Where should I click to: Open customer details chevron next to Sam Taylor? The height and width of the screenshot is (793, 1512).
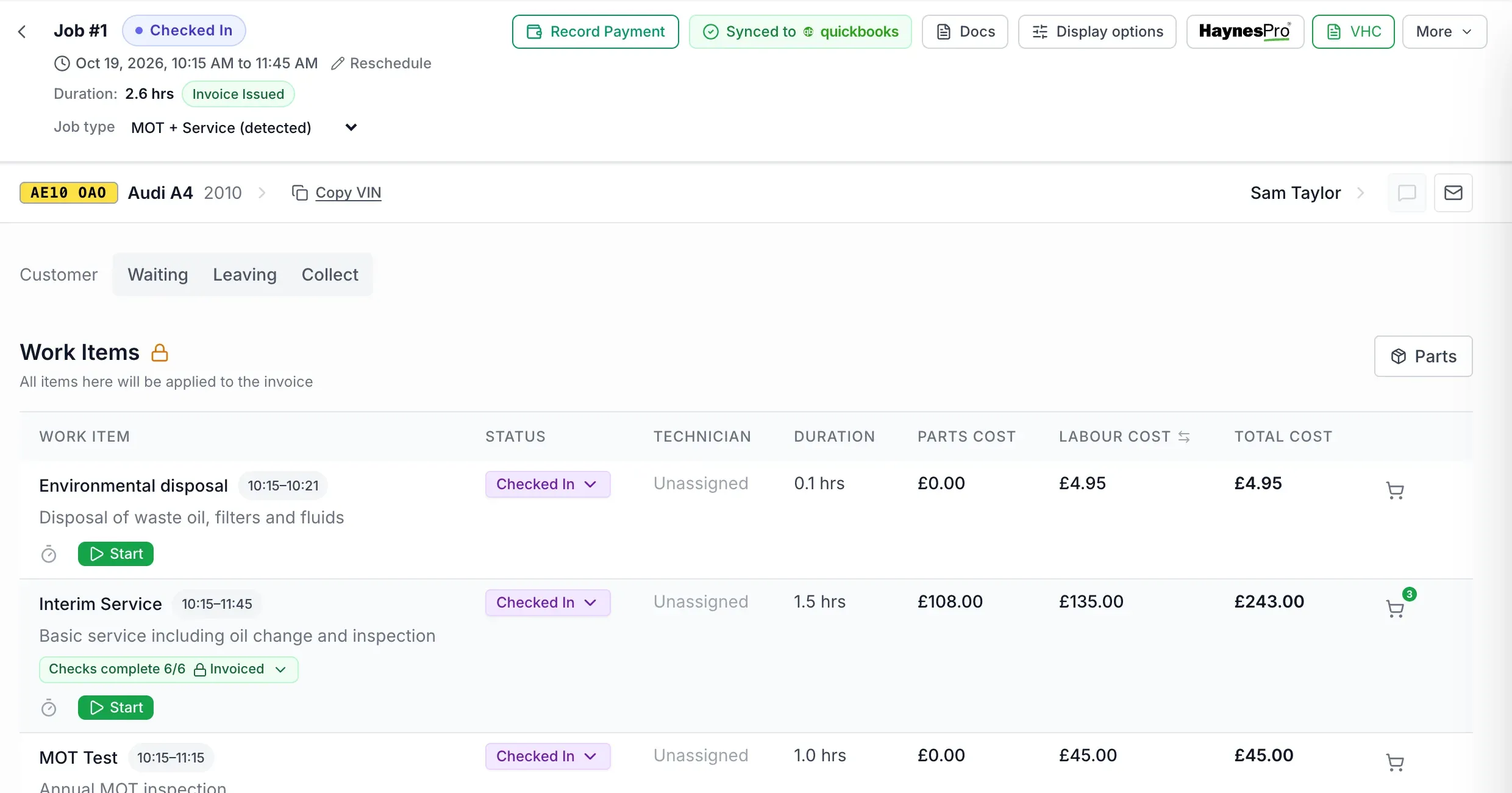1361,193
